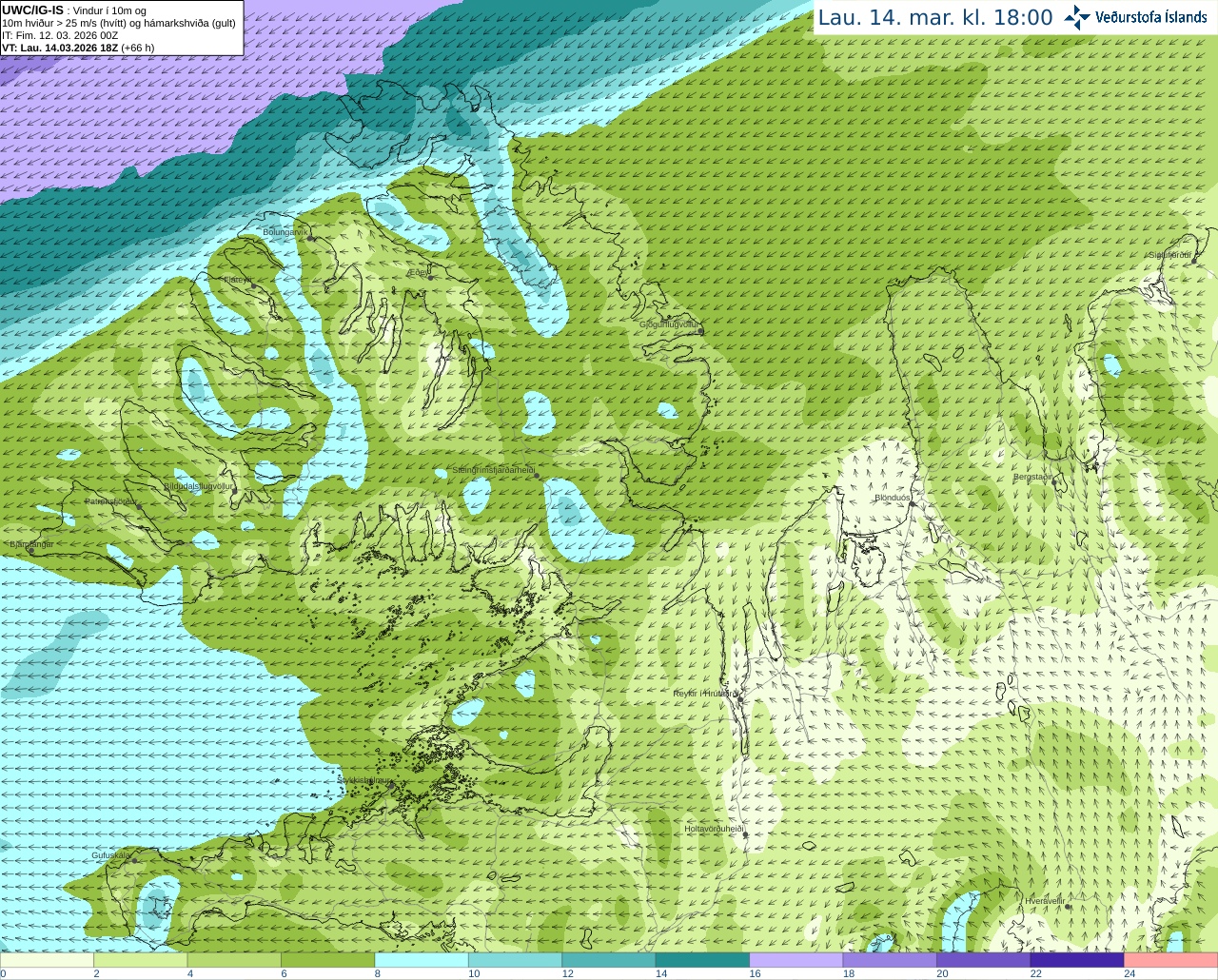Select the 20–22 m/s violet legend swatch
Viewport: 1218px width, 980px height.
pyautogui.click(x=984, y=960)
